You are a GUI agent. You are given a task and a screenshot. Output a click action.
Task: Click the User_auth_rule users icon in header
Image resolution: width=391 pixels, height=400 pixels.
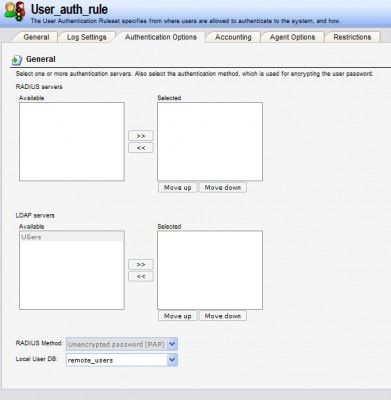15,12
